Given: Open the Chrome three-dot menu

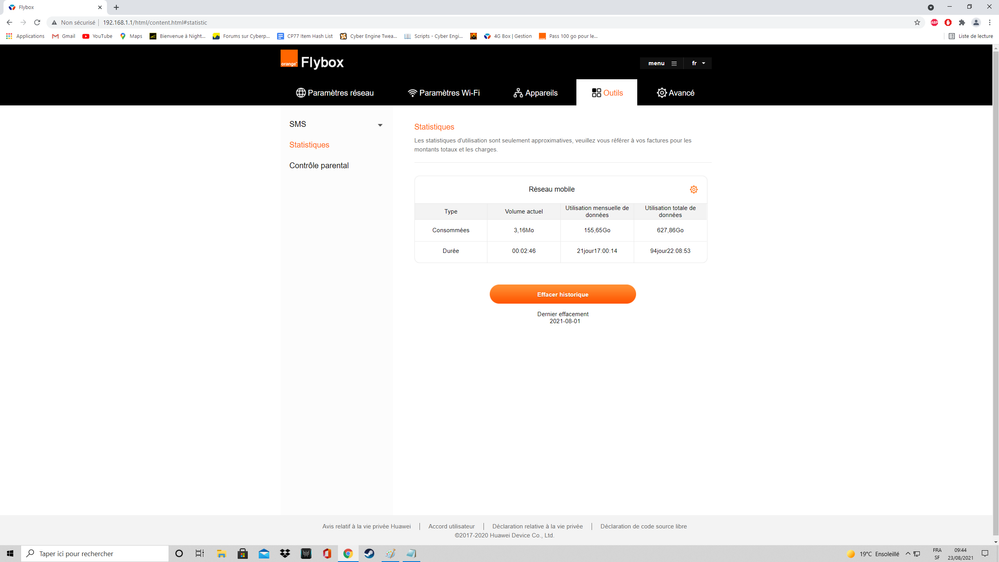Looking at the screenshot, I should [x=989, y=22].
